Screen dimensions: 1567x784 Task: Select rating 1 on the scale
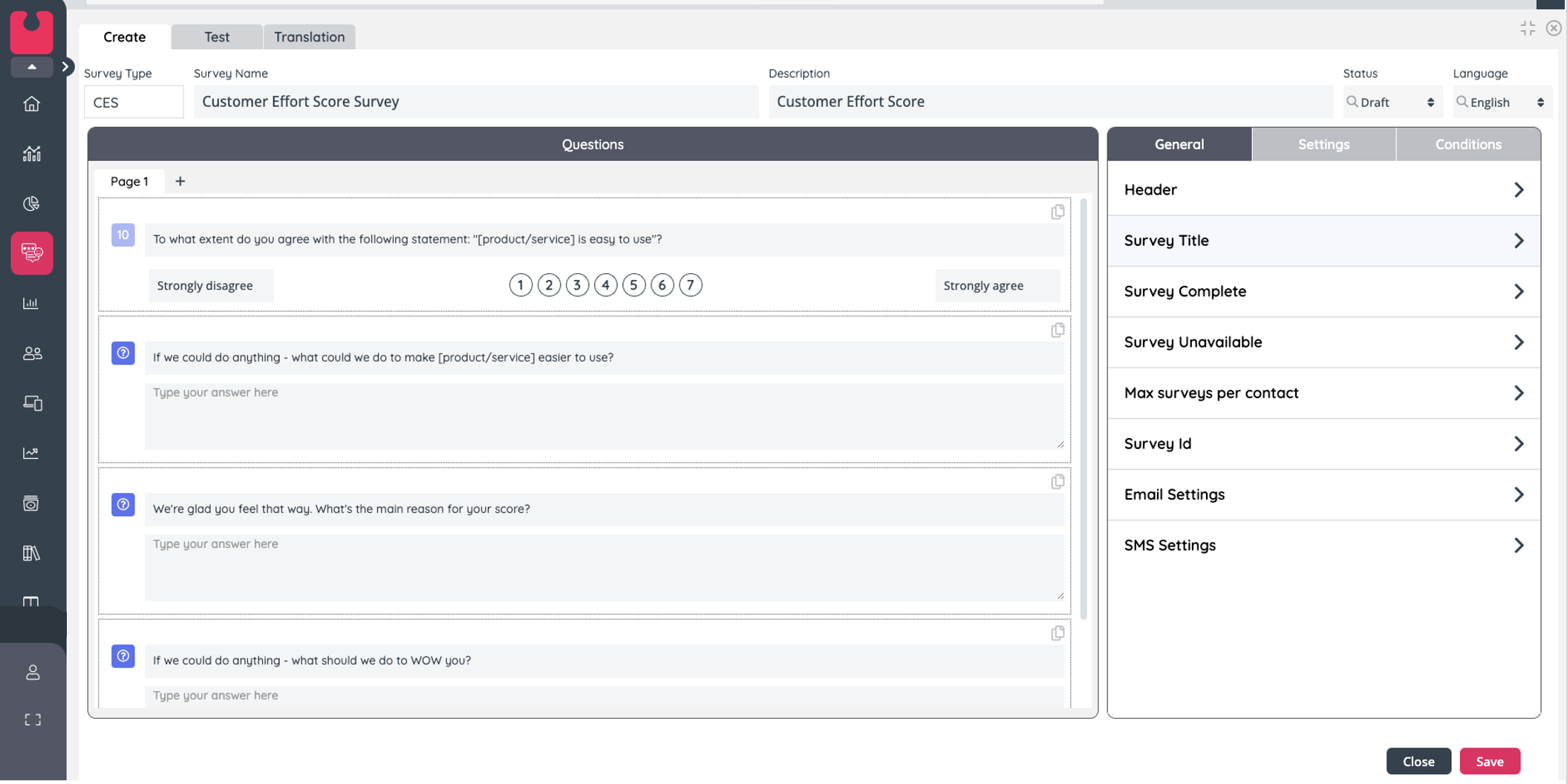click(x=521, y=285)
